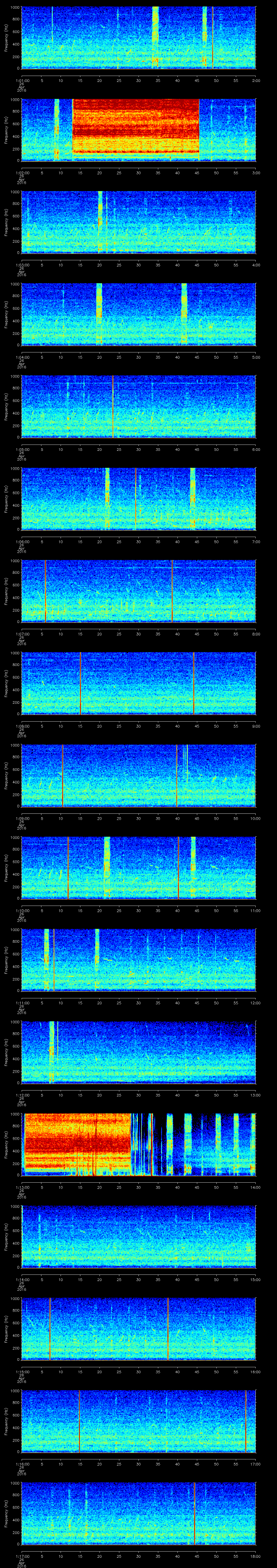Viewport: 277px width, 1568px height.
Task: Click the 1:12:00 start time label
Action: click(x=22, y=1095)
